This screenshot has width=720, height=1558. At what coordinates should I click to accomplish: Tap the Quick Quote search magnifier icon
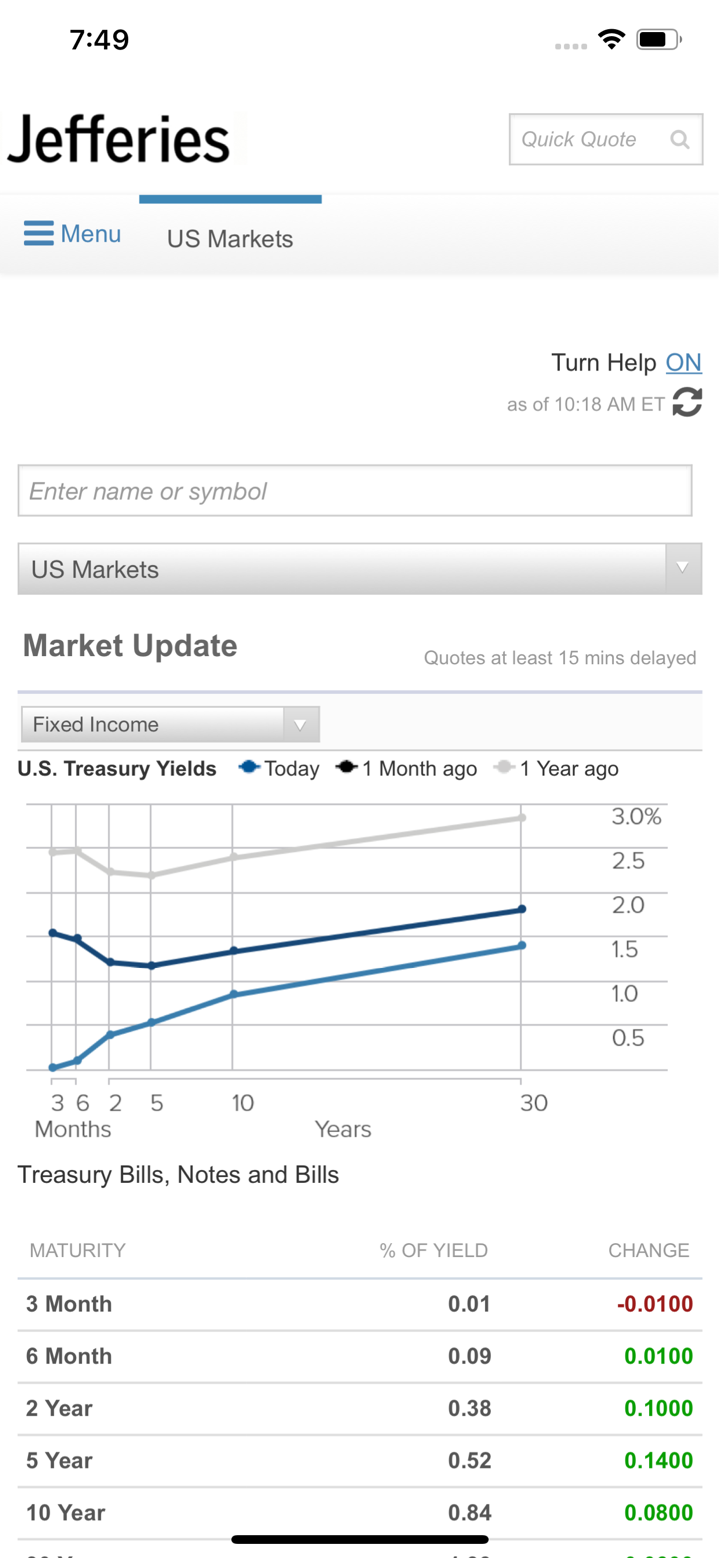coord(680,140)
